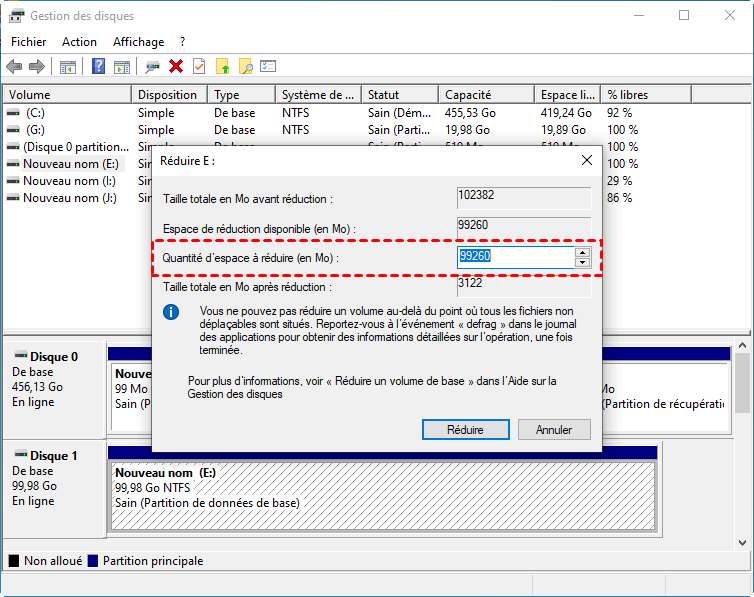This screenshot has width=754, height=597.
Task: Toggle the console tree pane icon
Action: click(67, 67)
